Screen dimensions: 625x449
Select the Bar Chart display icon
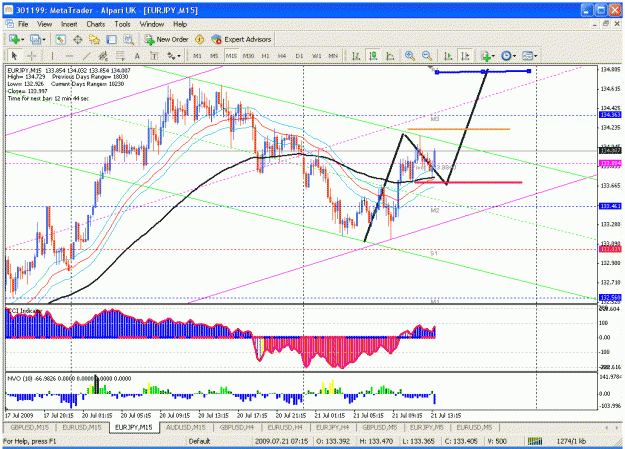point(356,56)
